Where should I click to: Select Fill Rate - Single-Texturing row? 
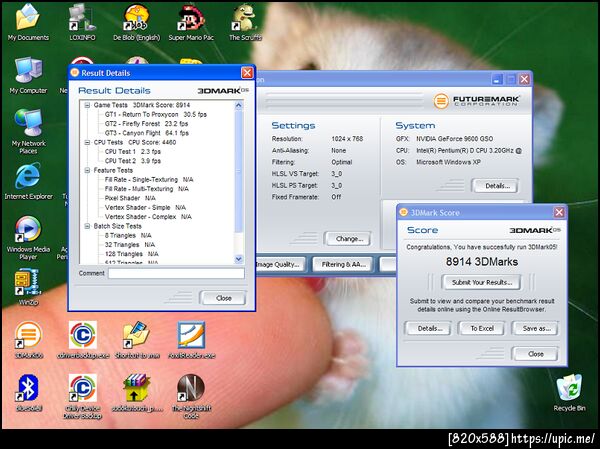[x=149, y=180]
